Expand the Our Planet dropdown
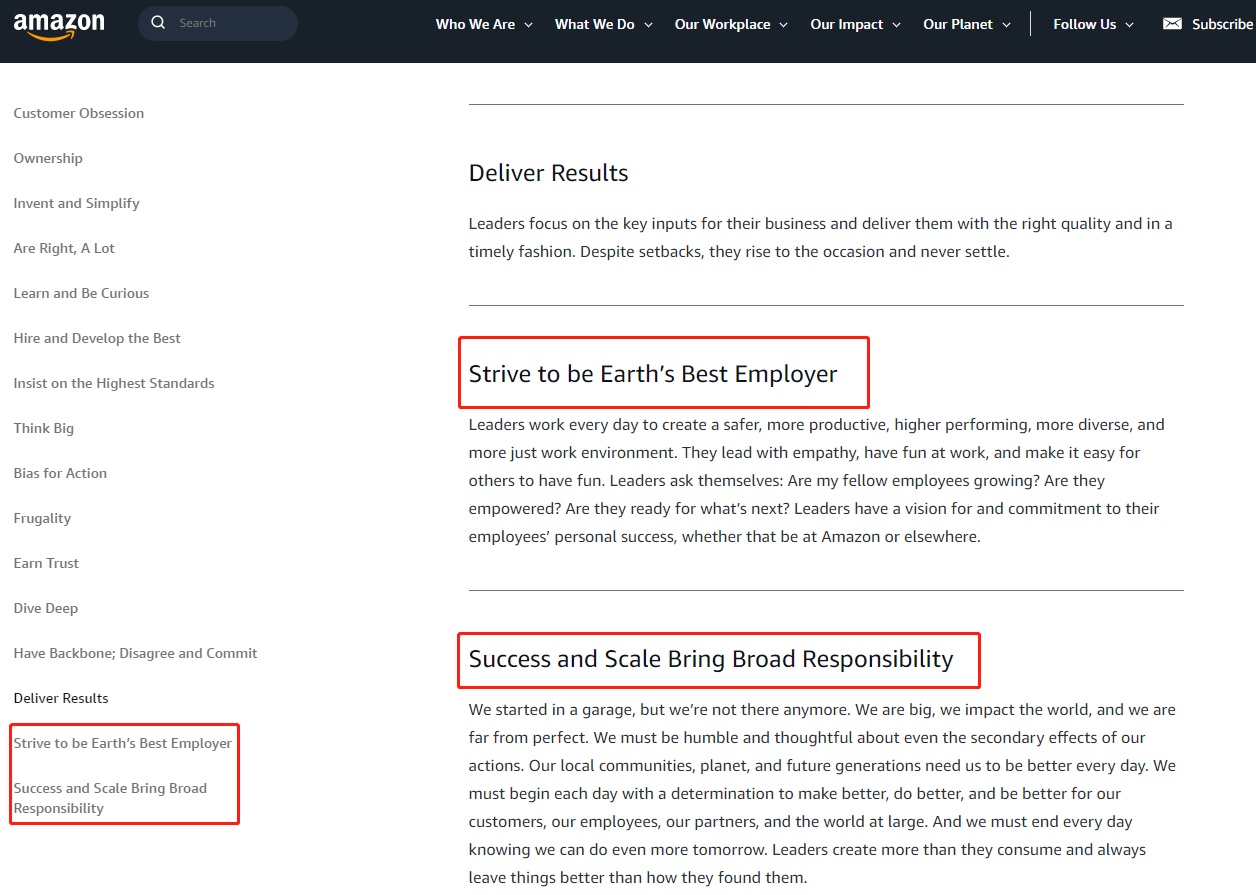The image size is (1256, 895). [x=966, y=24]
